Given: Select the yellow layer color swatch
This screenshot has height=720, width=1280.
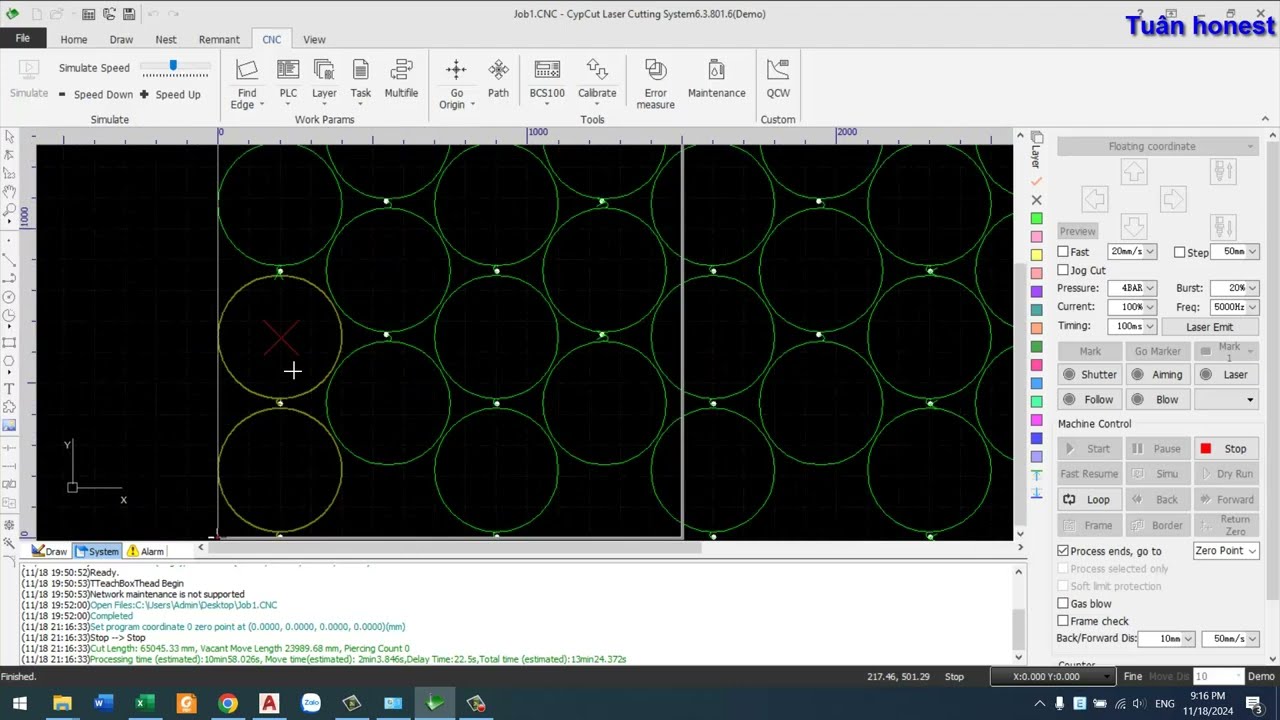Looking at the screenshot, I should (x=1036, y=254).
